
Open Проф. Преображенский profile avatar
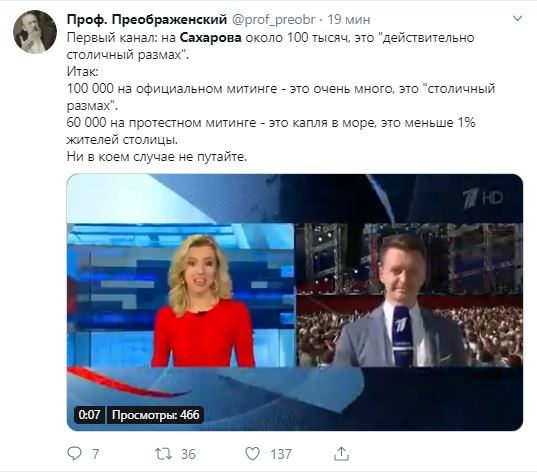[x=35, y=32]
